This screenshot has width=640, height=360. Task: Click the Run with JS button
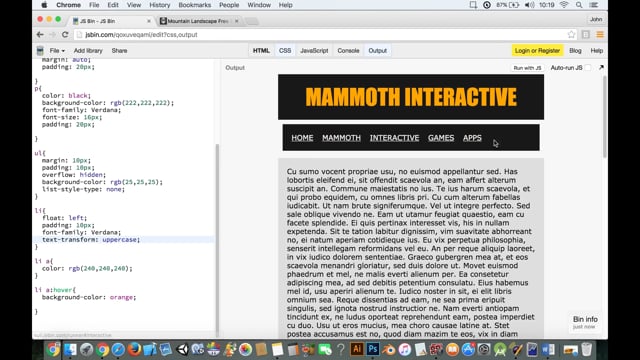[527, 68]
